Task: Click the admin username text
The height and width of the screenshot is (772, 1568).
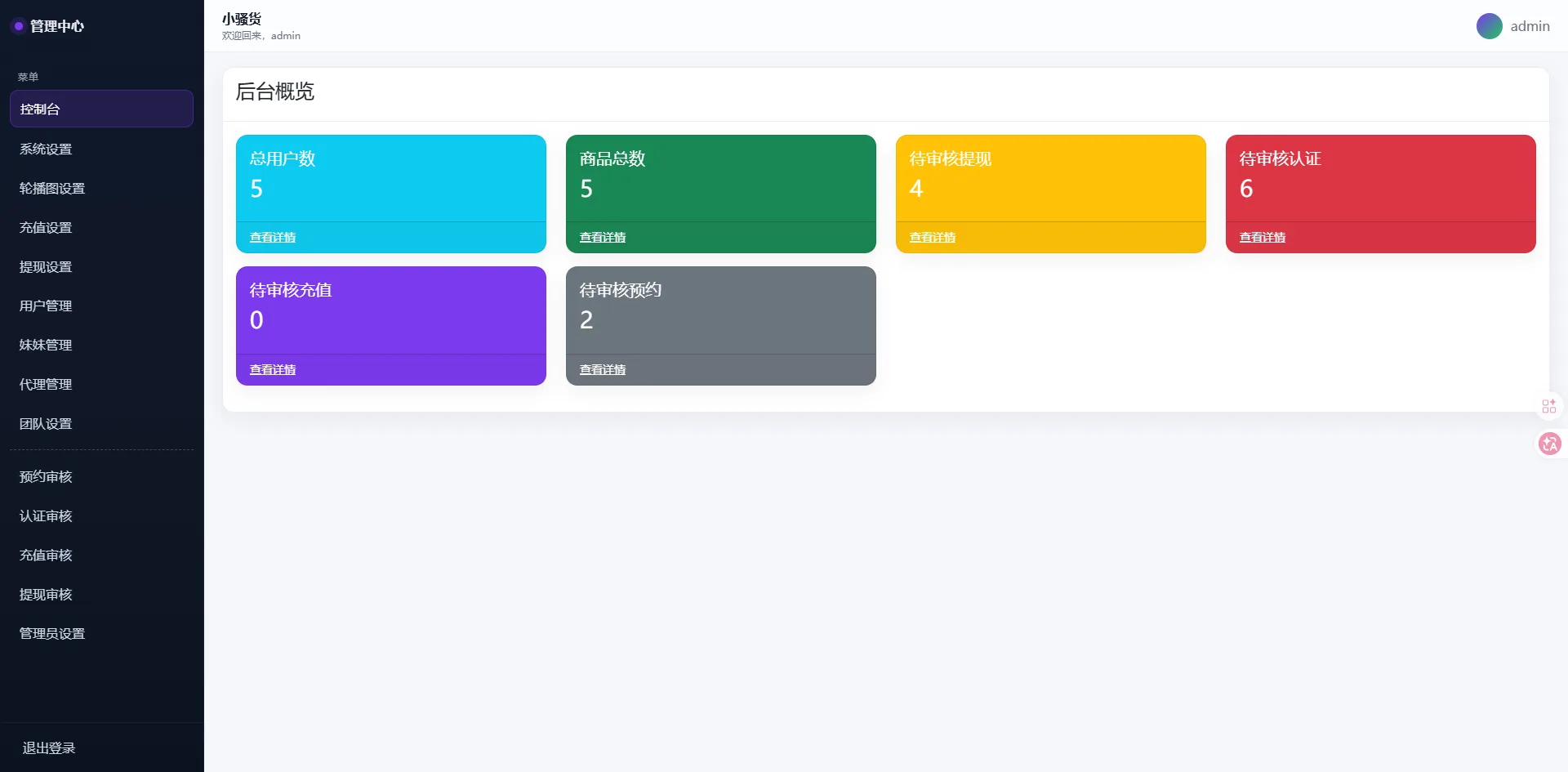Action: [x=1530, y=26]
